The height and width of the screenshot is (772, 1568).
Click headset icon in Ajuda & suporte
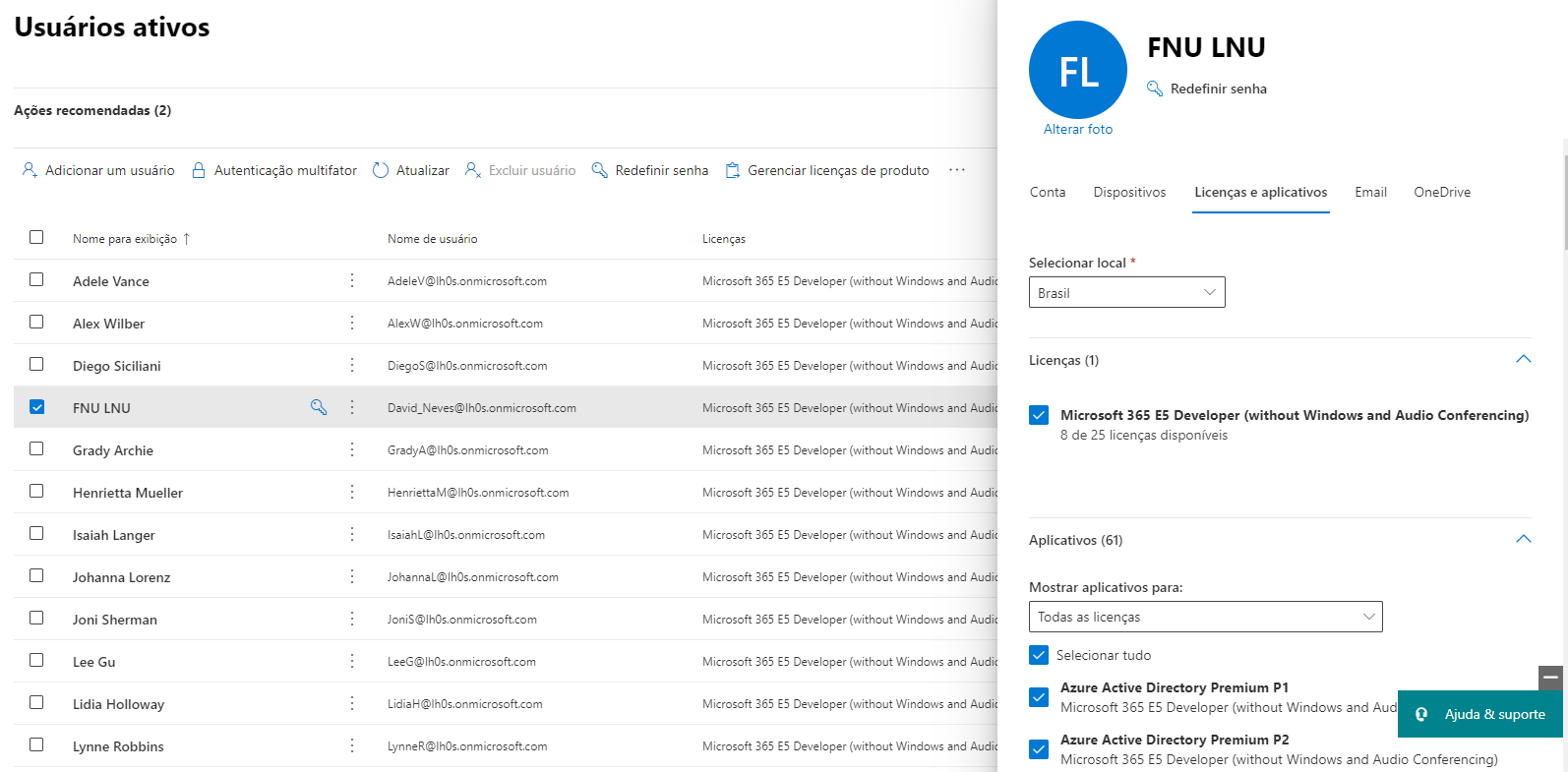pyautogui.click(x=1421, y=714)
